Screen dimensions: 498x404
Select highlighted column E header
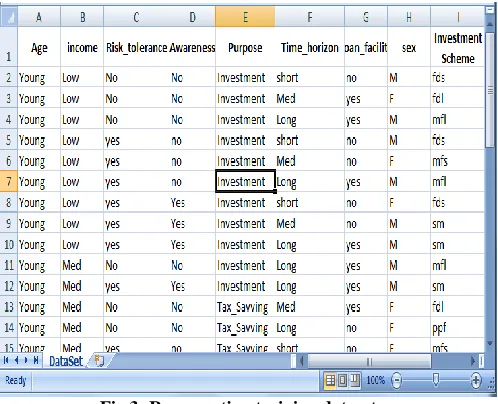tap(245, 17)
